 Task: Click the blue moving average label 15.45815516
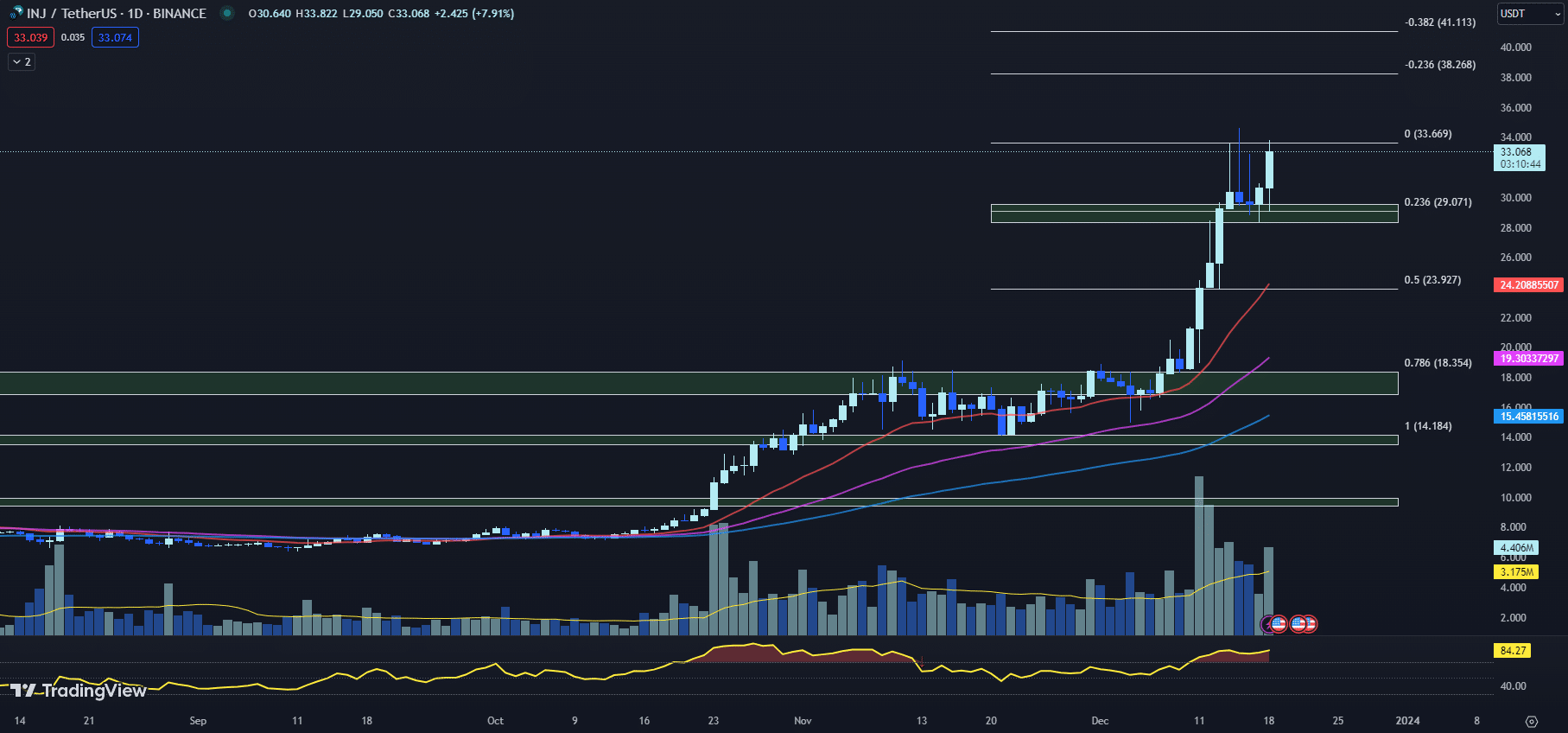point(1528,417)
